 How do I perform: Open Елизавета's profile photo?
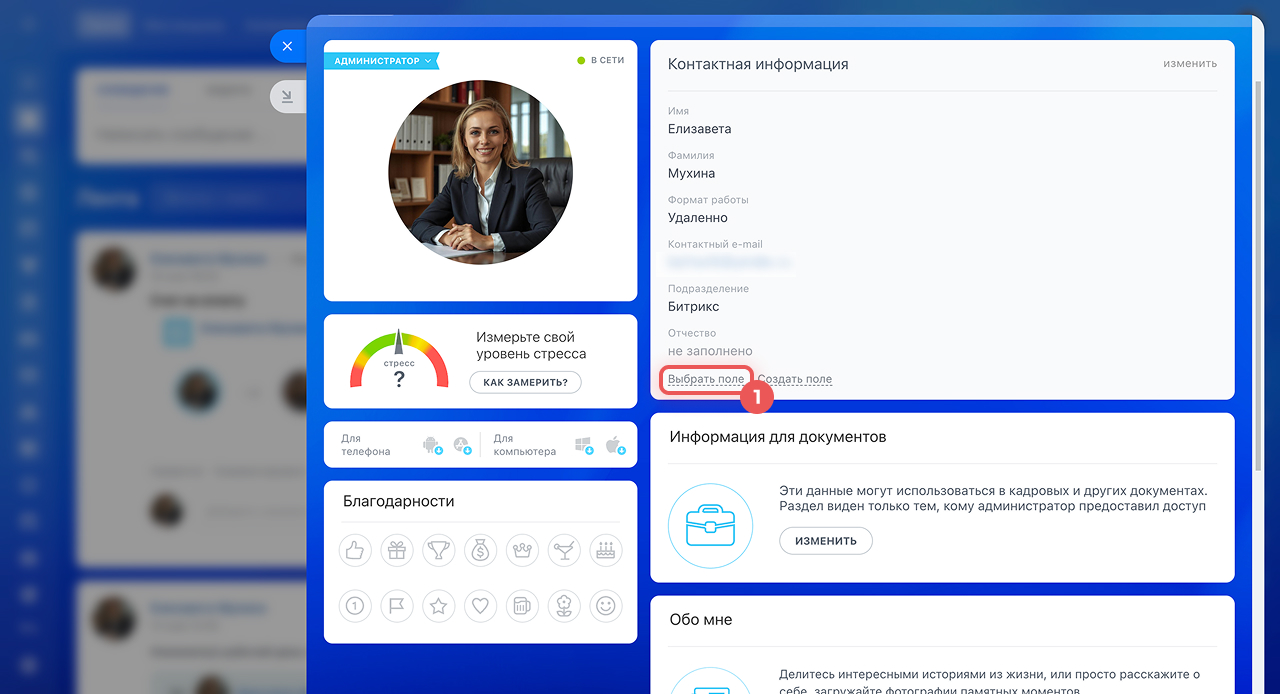tap(480, 172)
